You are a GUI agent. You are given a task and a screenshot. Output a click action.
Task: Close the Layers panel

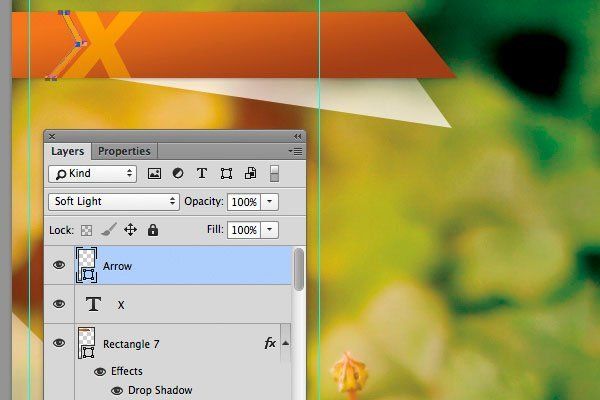pos(52,137)
